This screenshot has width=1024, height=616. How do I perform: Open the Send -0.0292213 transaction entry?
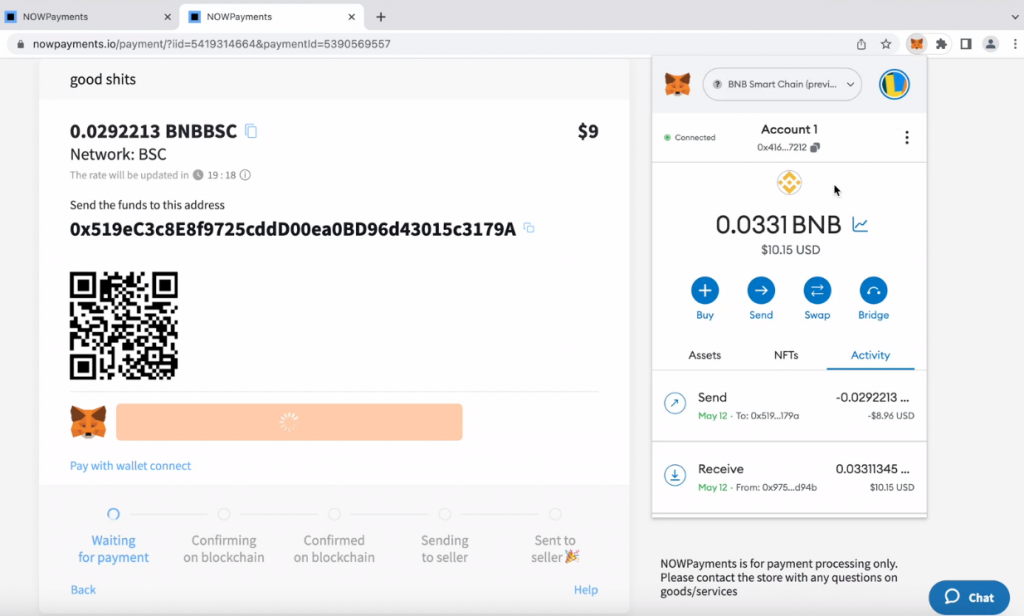tap(789, 406)
